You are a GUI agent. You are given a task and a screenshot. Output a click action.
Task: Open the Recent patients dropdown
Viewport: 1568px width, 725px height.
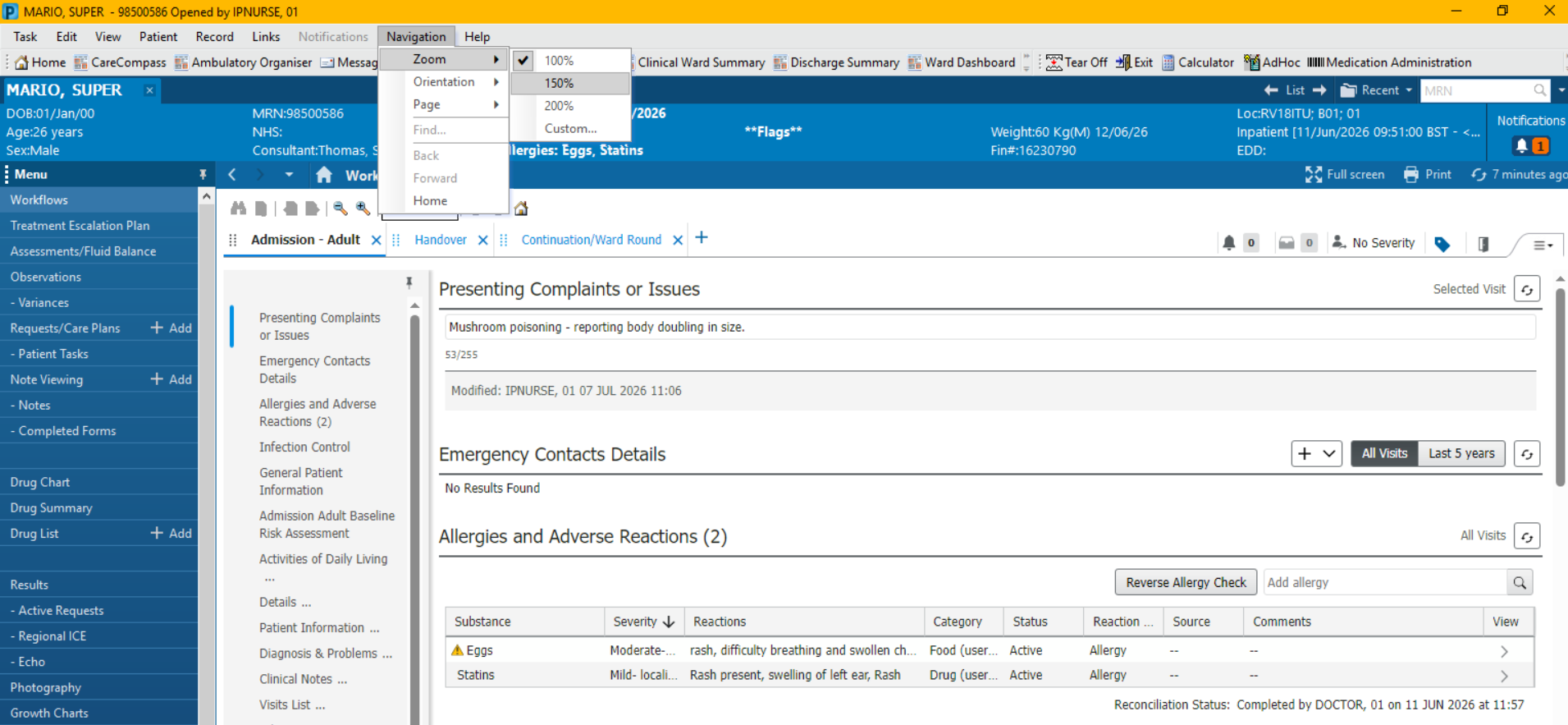pos(1376,90)
